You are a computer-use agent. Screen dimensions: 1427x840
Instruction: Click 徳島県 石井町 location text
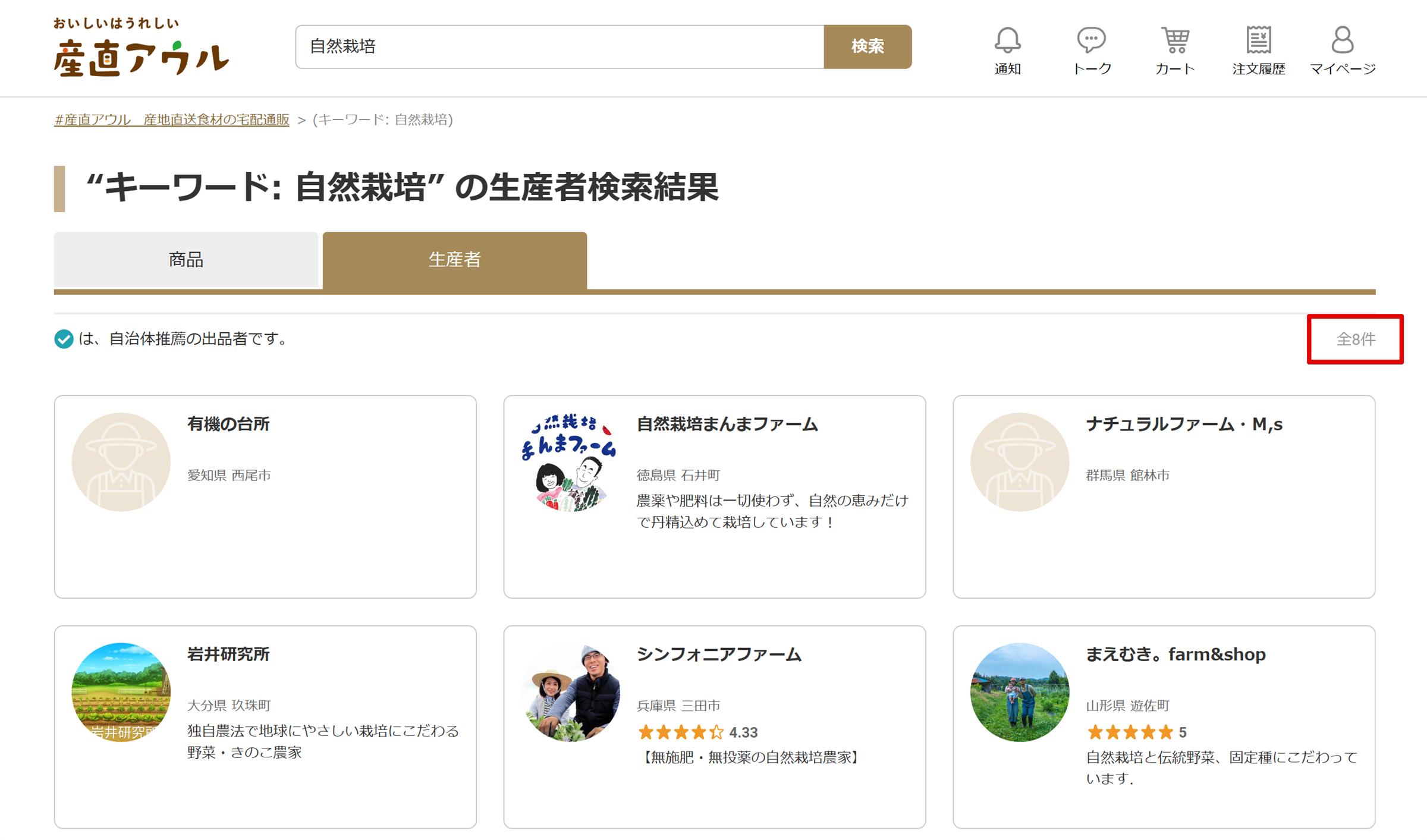coord(678,475)
